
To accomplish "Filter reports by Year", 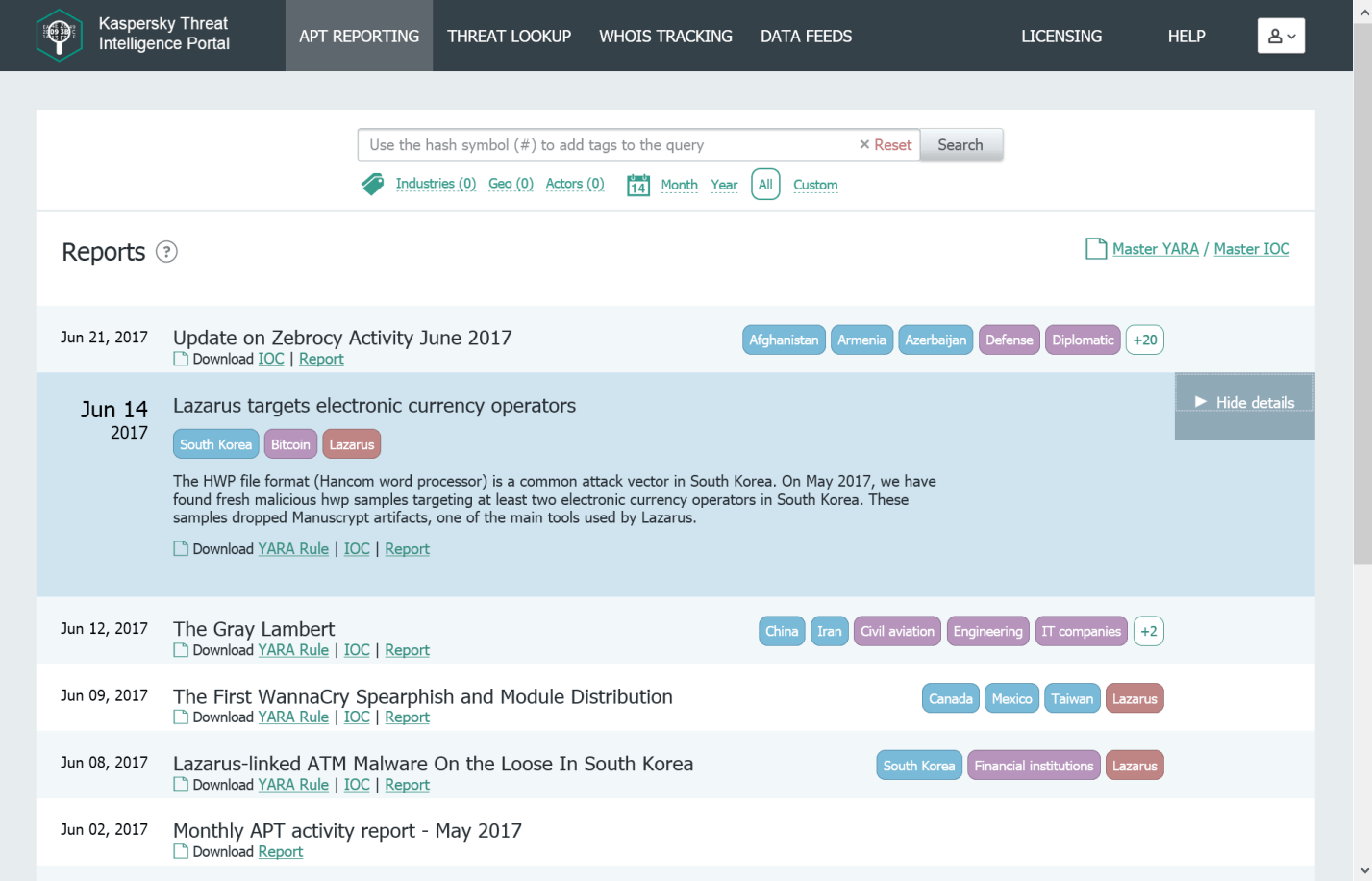I will tap(724, 185).
